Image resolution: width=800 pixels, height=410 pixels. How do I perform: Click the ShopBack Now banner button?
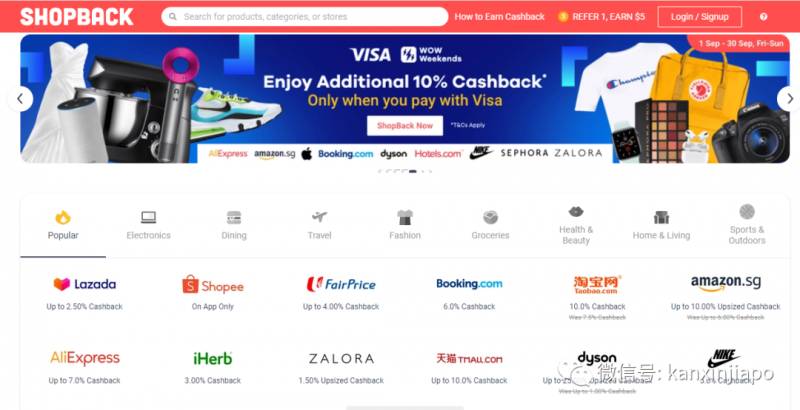pos(405,125)
